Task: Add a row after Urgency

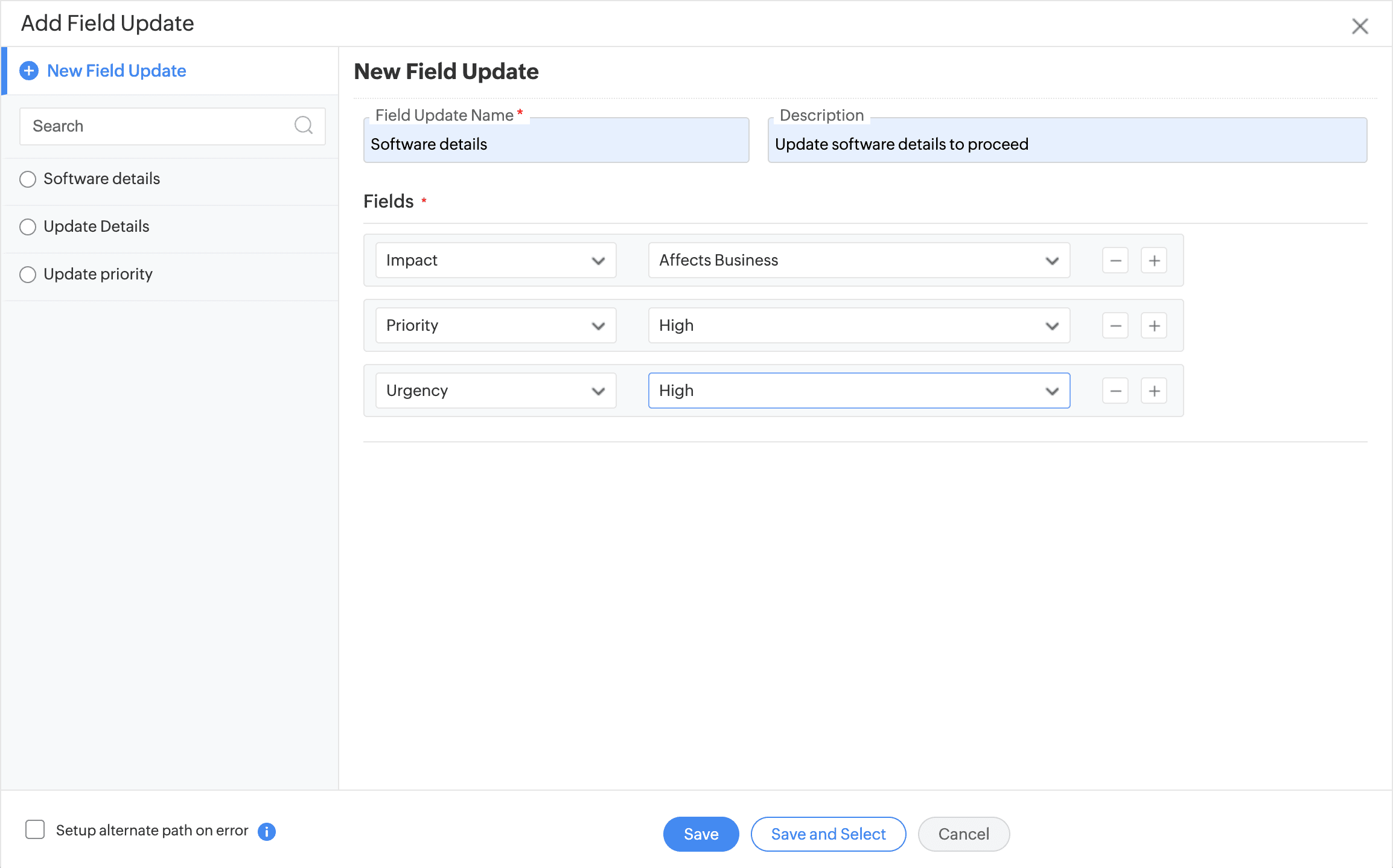Action: 1153,391
